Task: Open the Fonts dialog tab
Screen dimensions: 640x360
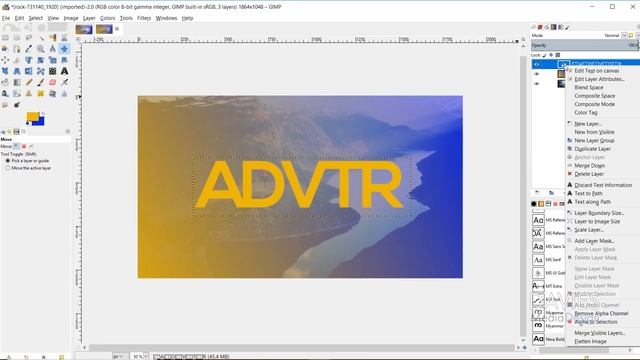Action: coord(548,203)
